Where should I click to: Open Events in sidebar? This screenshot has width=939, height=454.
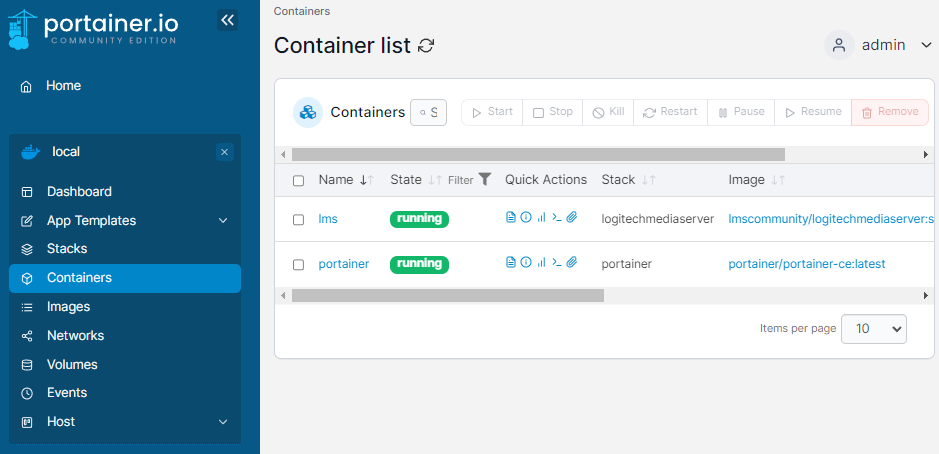click(x=125, y=393)
